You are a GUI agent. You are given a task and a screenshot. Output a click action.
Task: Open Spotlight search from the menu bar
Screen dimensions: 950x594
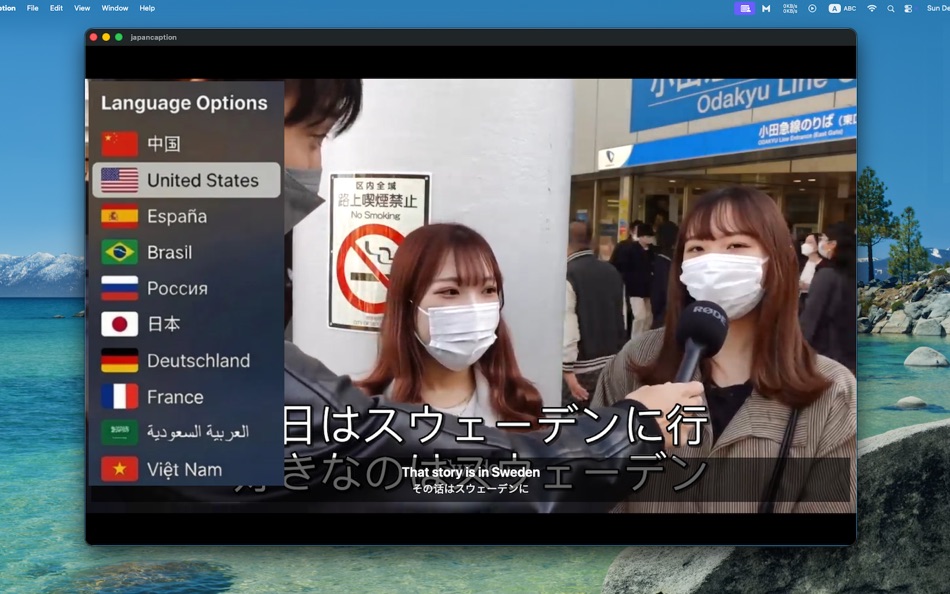[891, 8]
